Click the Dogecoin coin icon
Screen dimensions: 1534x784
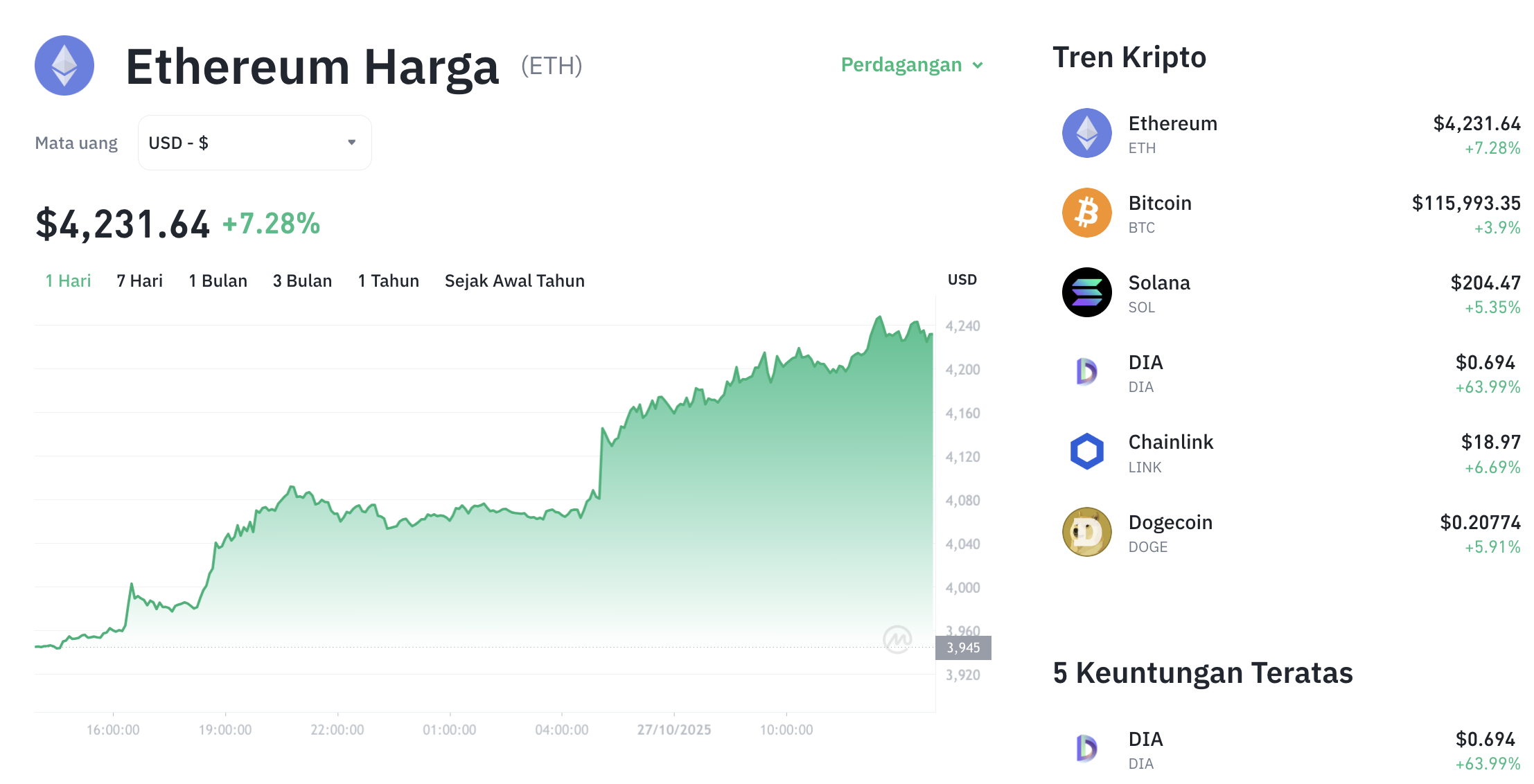(x=1086, y=532)
